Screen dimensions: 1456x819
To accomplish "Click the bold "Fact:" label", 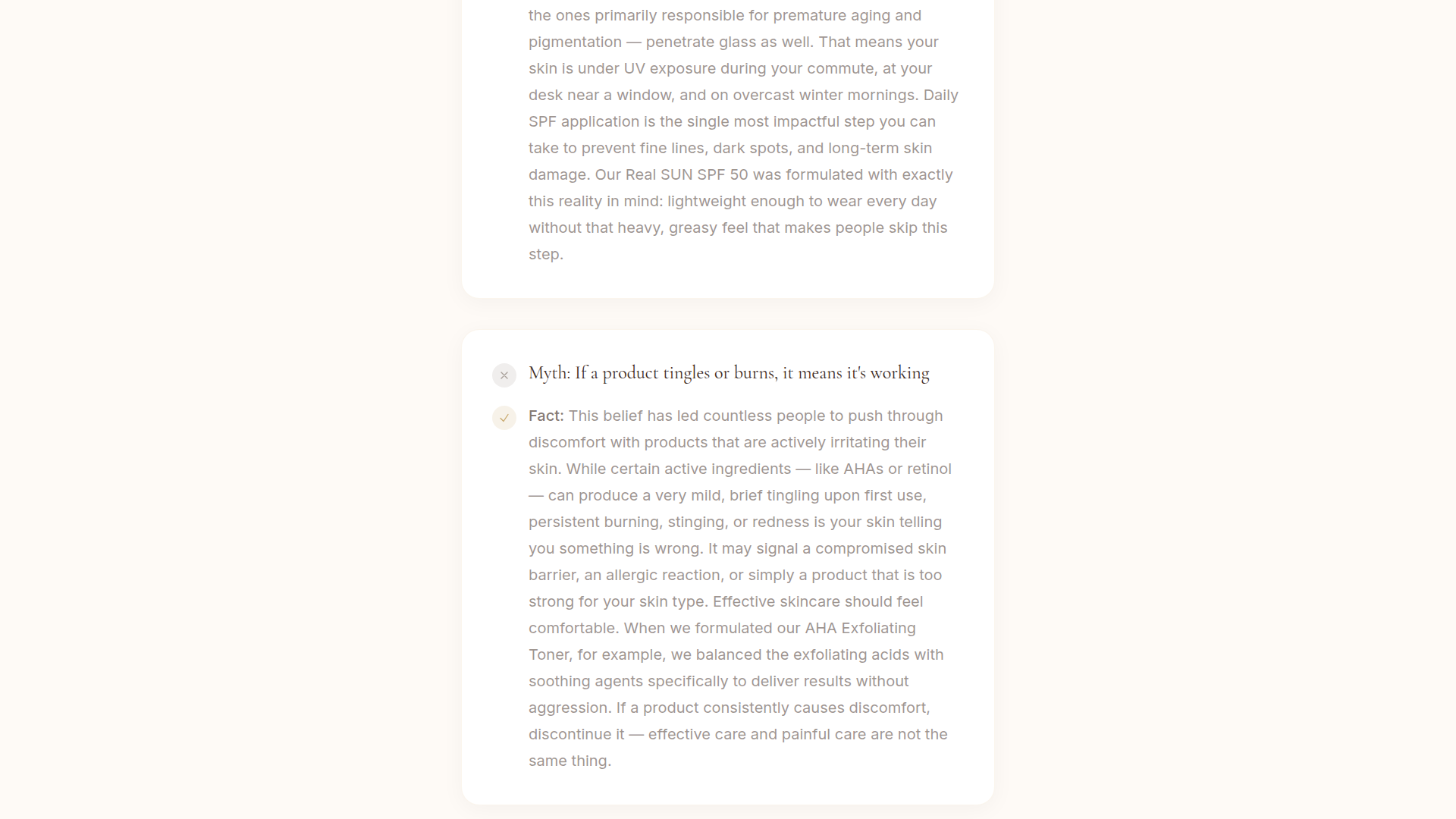I will pos(546,416).
